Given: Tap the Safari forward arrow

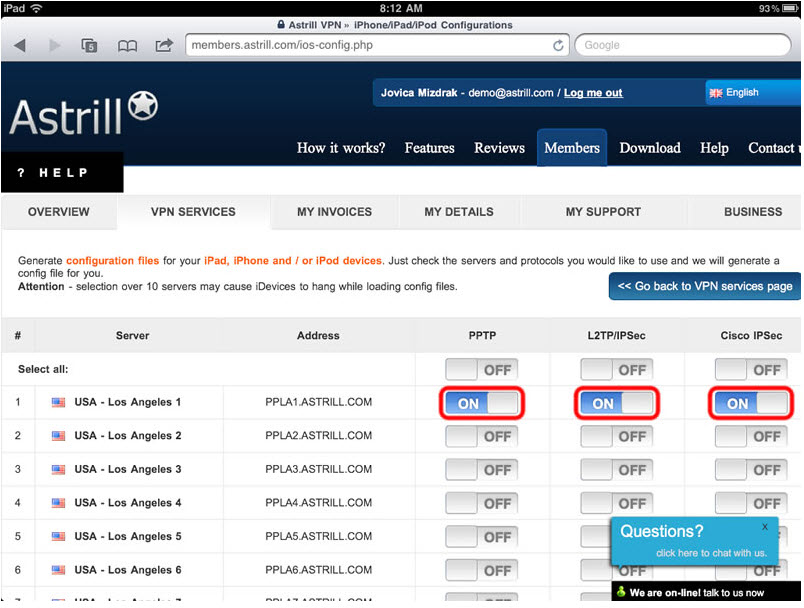Looking at the screenshot, I should [x=54, y=45].
